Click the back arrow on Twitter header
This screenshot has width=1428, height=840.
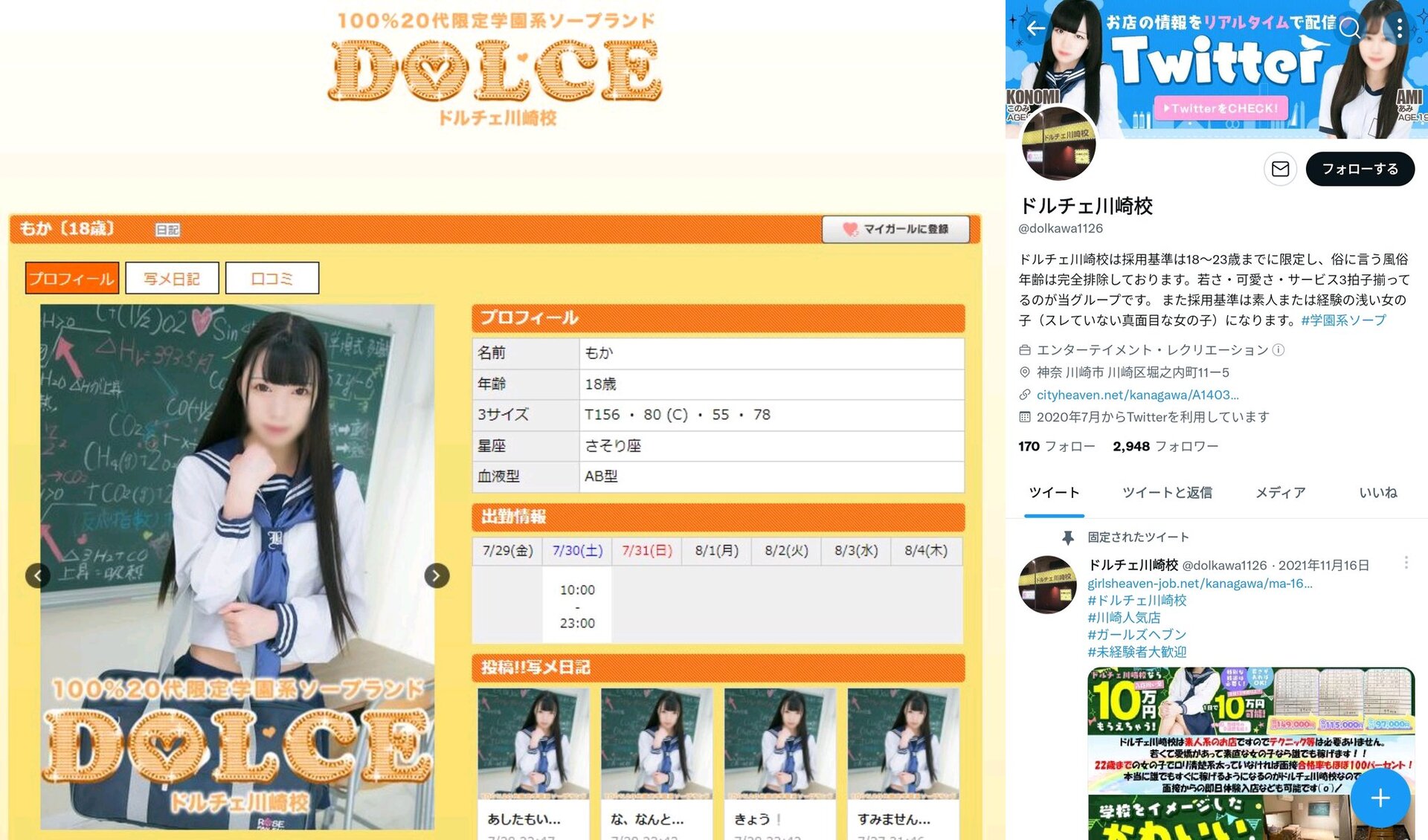point(1035,29)
